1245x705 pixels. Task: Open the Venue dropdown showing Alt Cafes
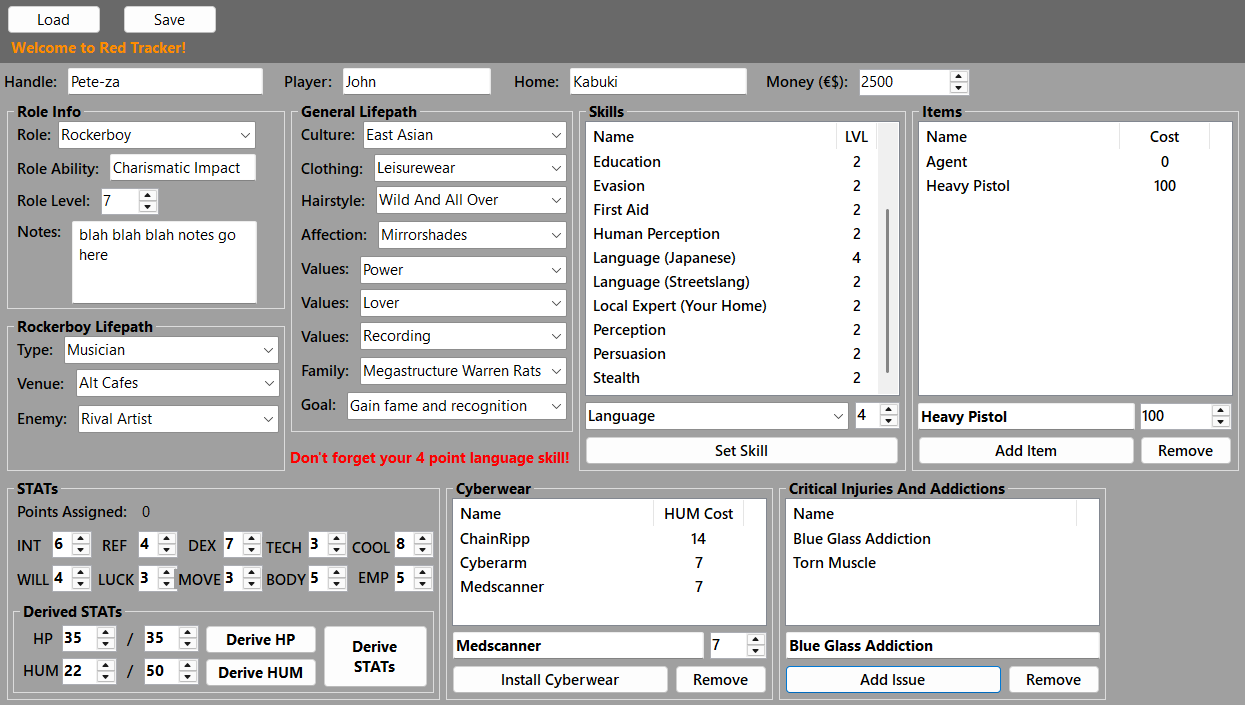coord(178,383)
